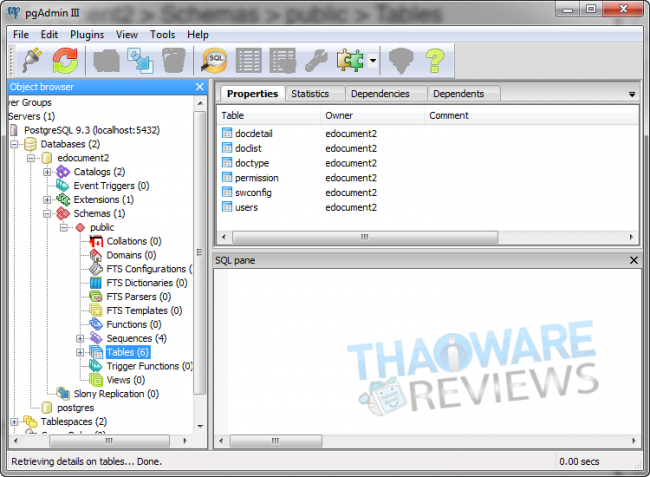Click the Object browser vertical scrollbar

coord(200,253)
